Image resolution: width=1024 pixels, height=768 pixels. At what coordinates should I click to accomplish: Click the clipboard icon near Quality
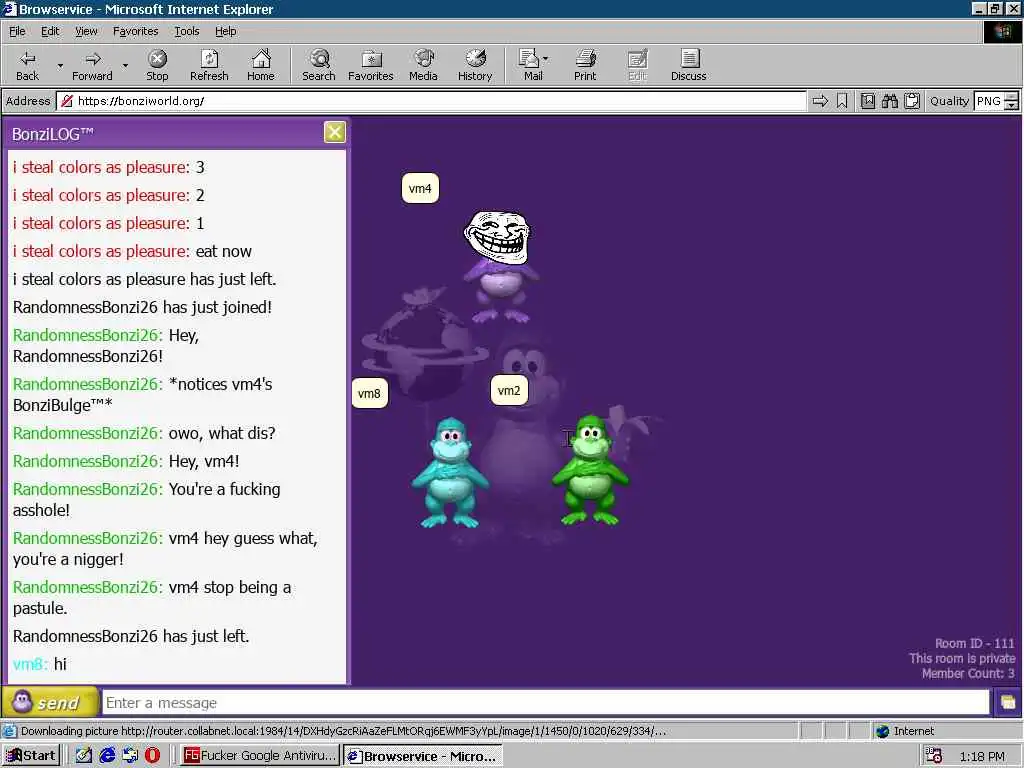pyautogui.click(x=912, y=101)
